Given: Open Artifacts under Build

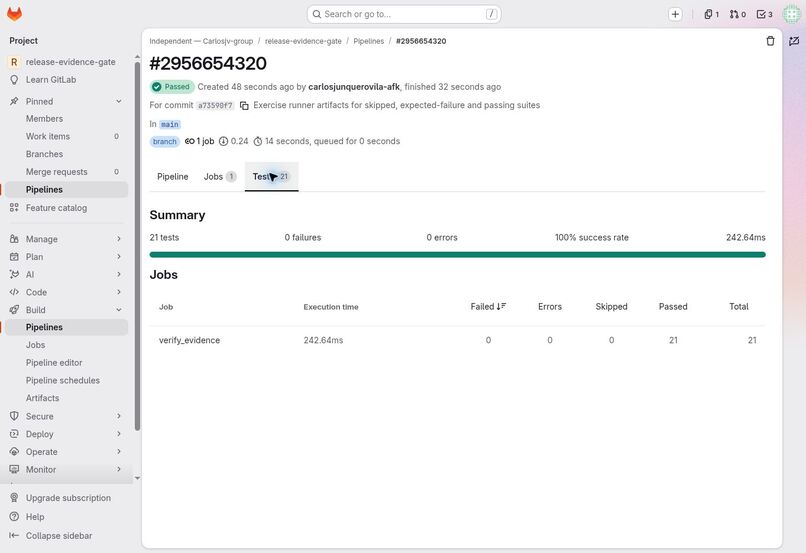Looking at the screenshot, I should tap(67, 398).
